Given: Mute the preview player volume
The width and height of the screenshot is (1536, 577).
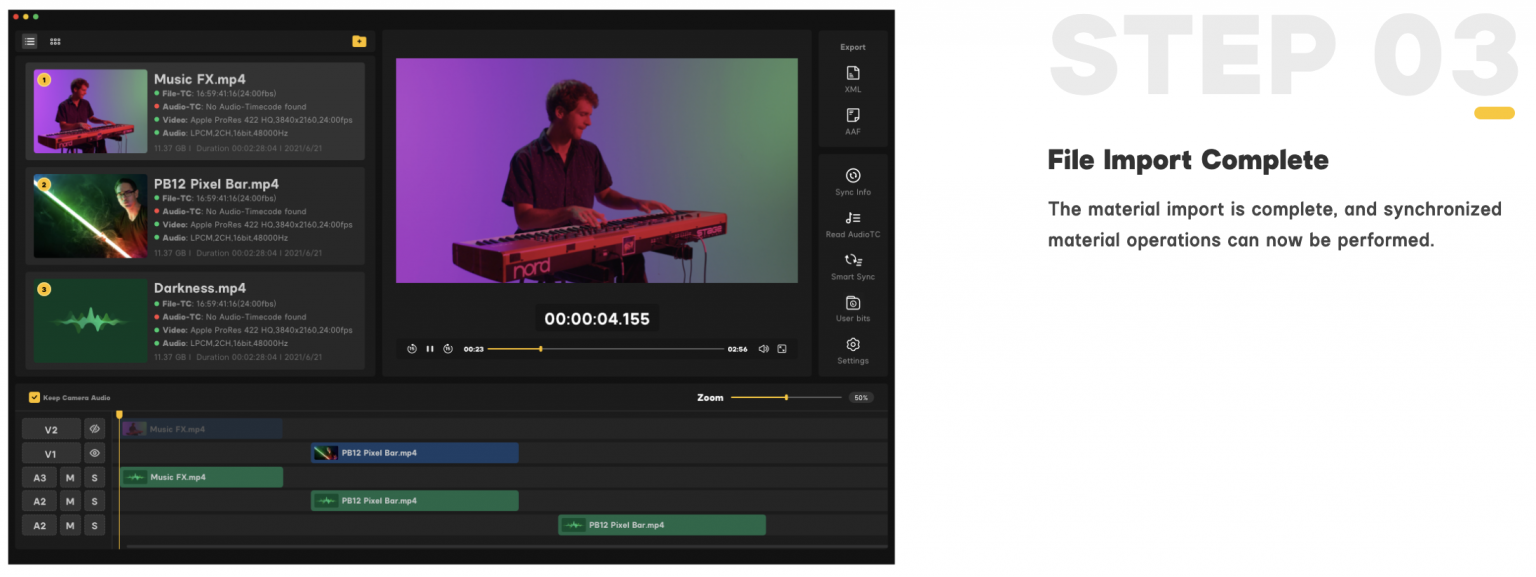Looking at the screenshot, I should tap(763, 348).
